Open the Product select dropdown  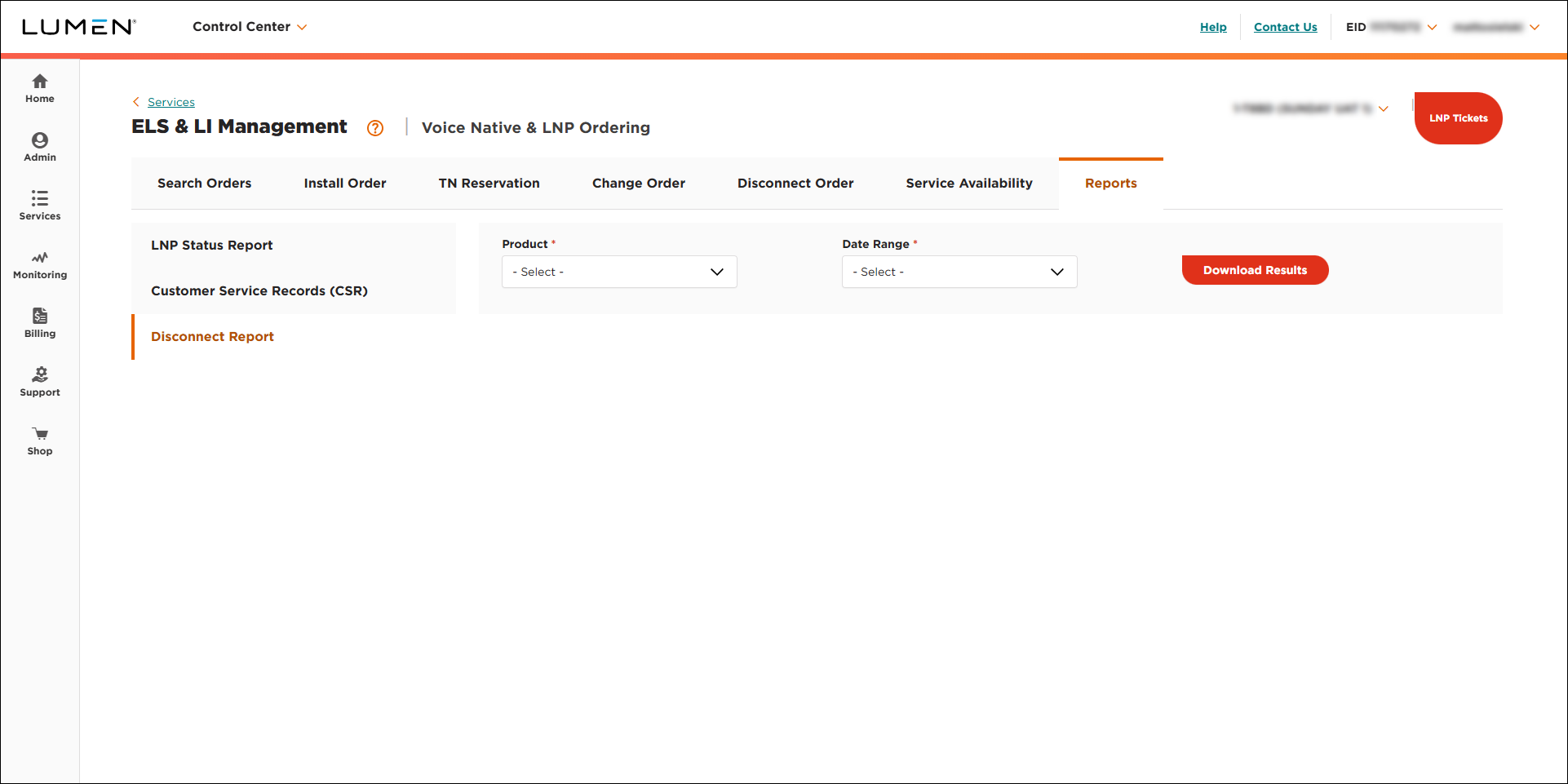pyautogui.click(x=619, y=272)
